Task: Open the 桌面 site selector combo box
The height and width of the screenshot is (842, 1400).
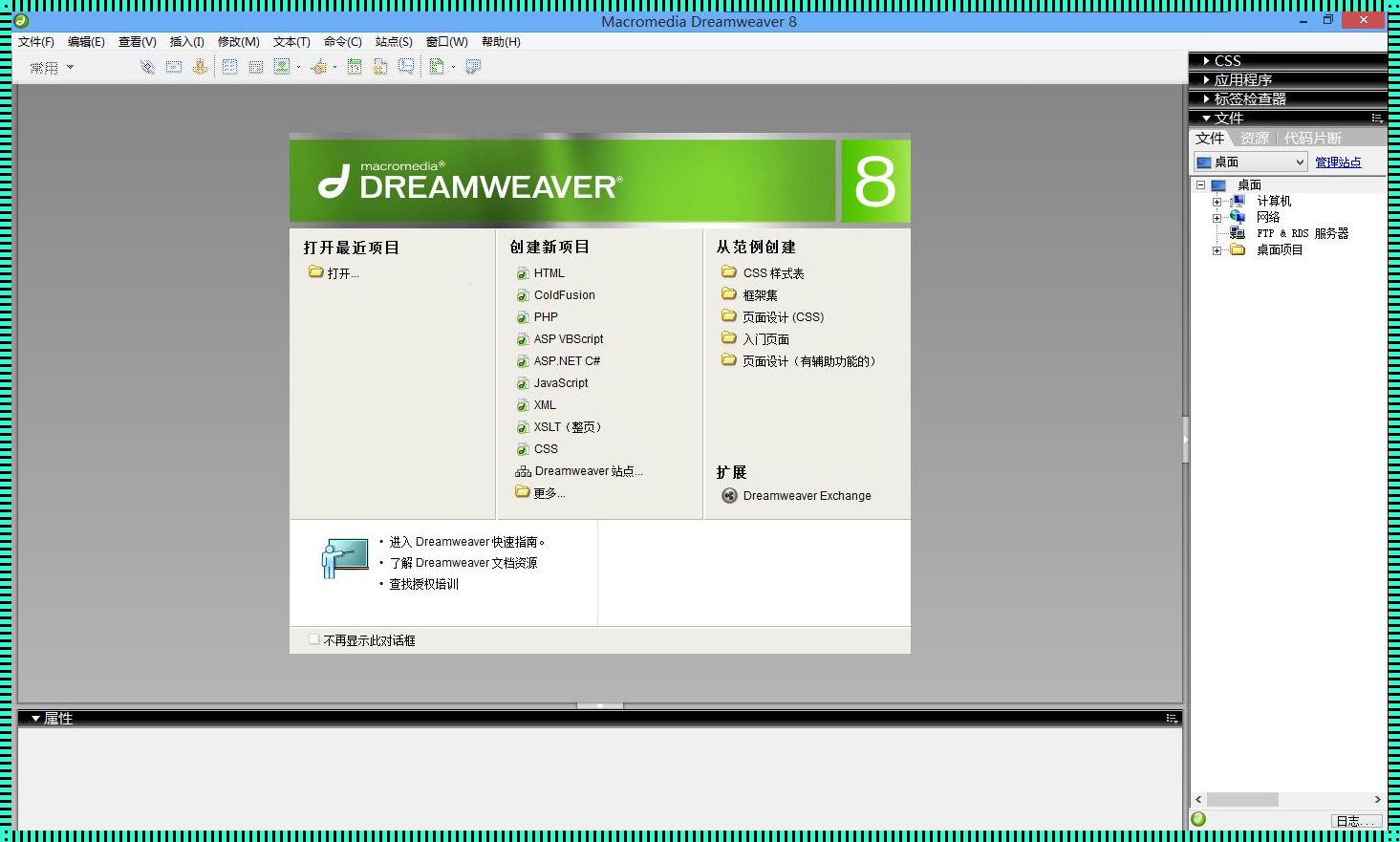Action: [1250, 162]
